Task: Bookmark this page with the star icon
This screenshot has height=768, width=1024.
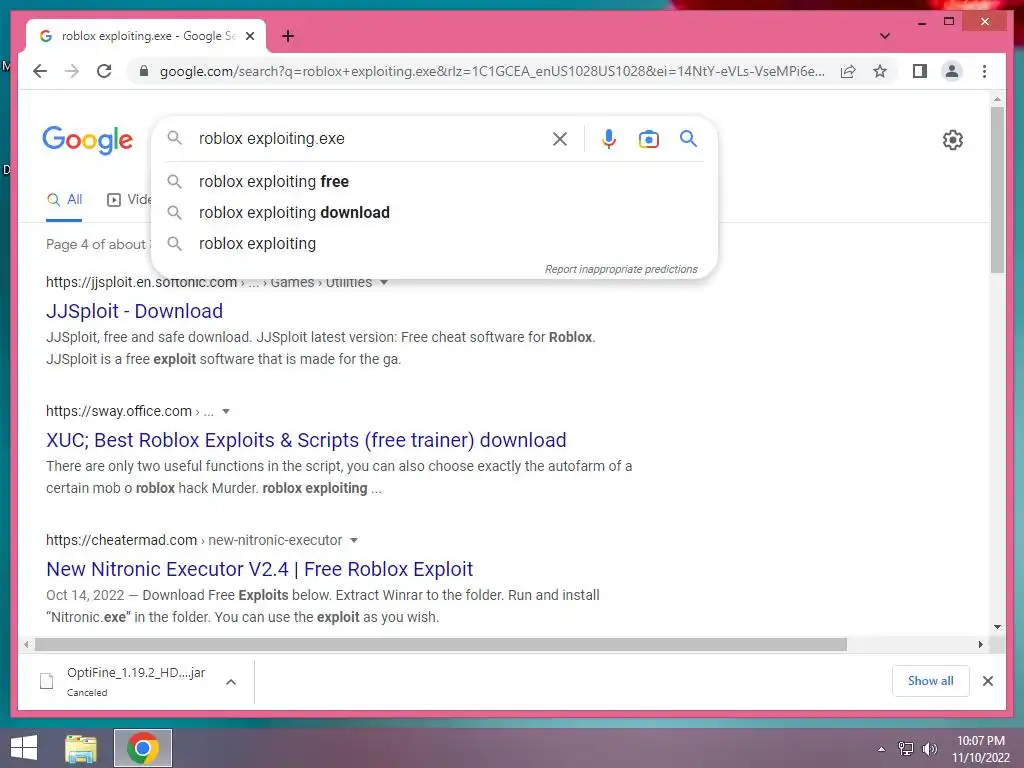Action: [x=880, y=71]
